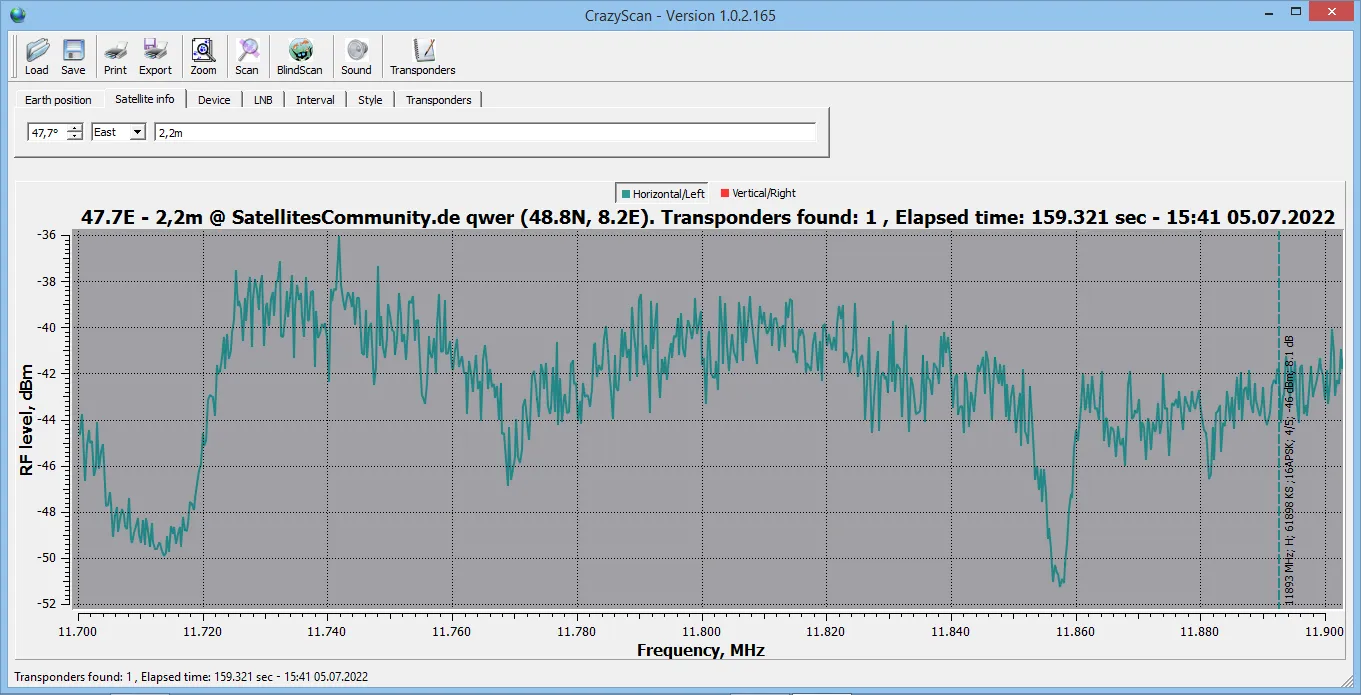Screen dimensions: 1361x695
Task: Click the -36 RF level tick label
Action: (x=48, y=236)
